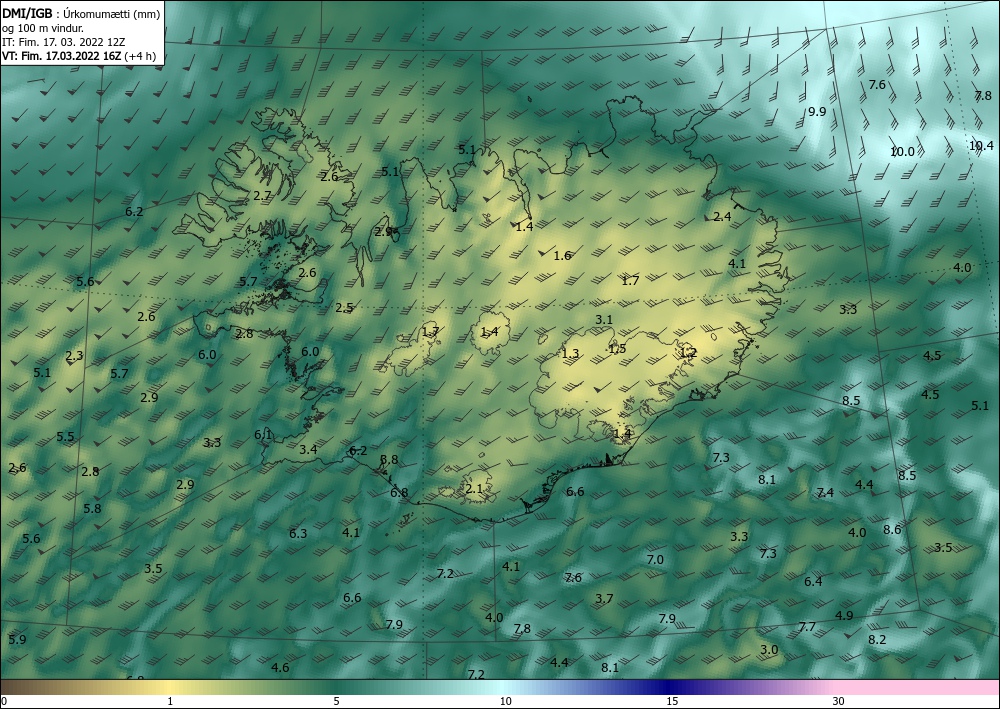Click the 3.4 value label
The image size is (1000, 709).
click(308, 450)
